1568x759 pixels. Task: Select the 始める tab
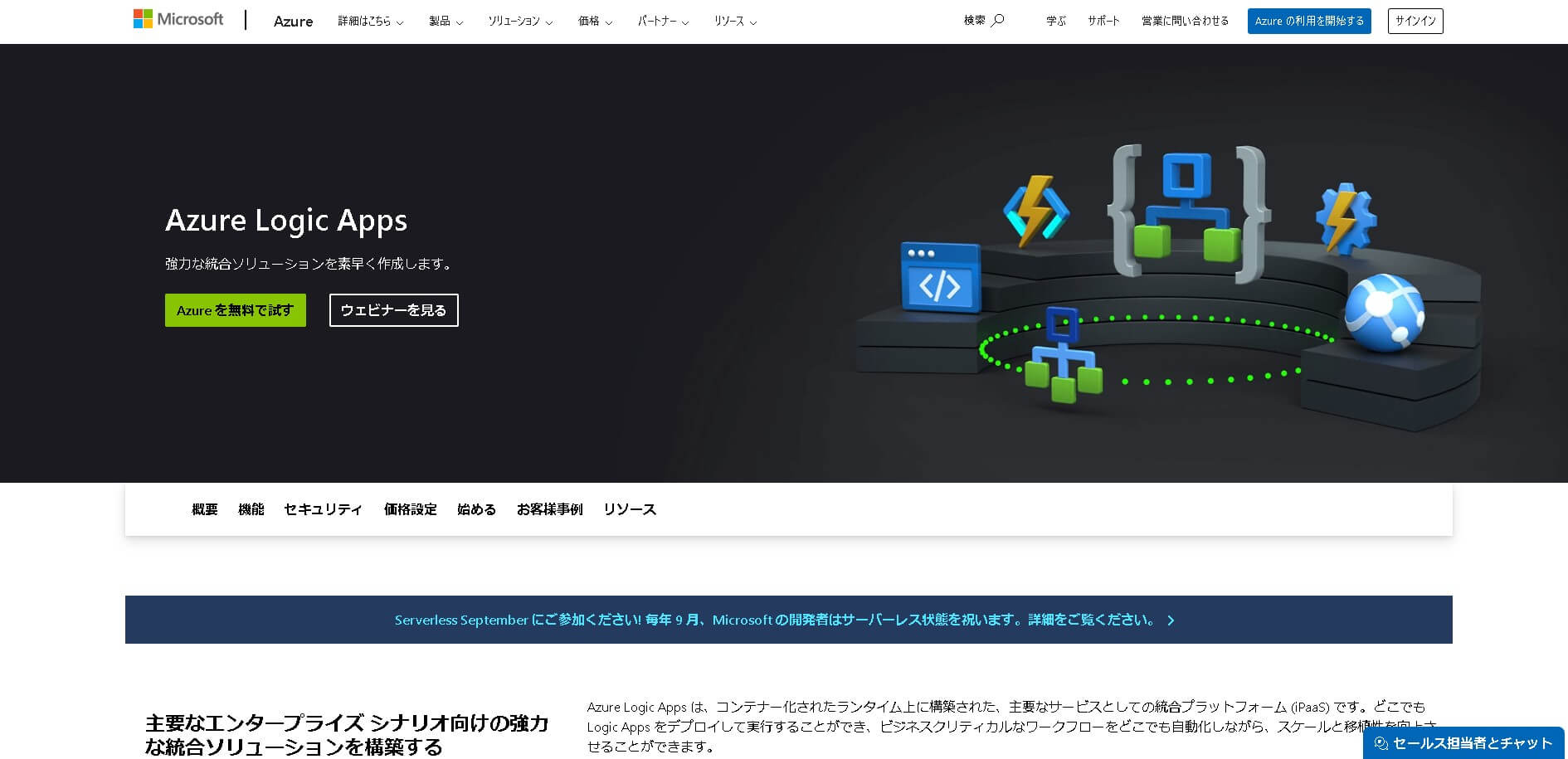[476, 509]
